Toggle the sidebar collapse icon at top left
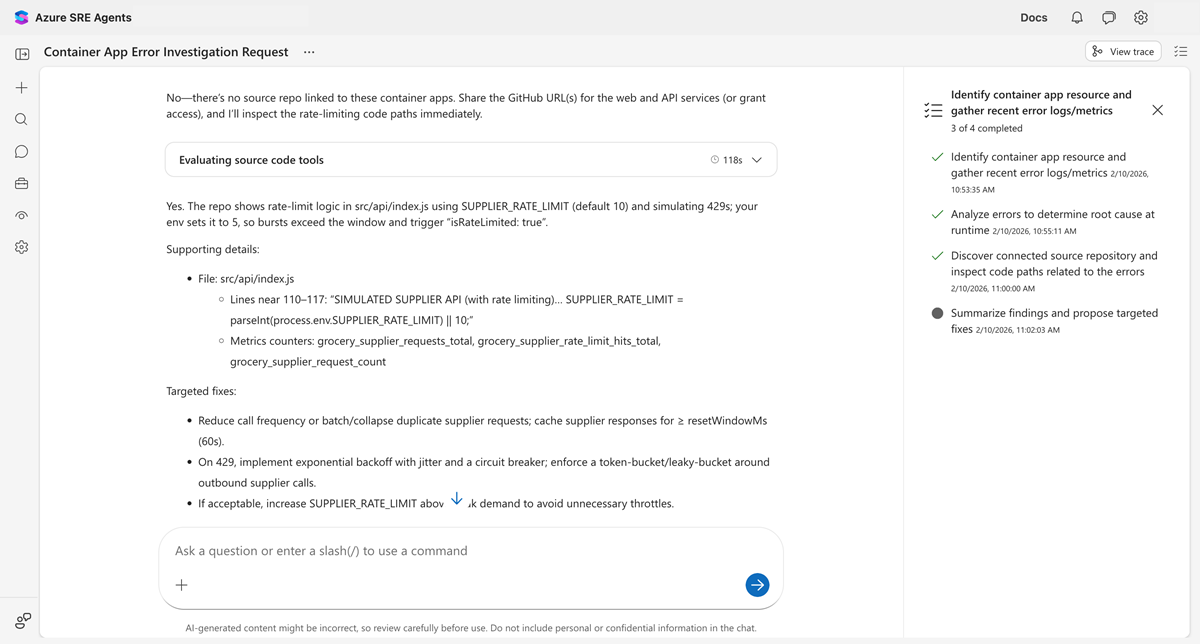The width and height of the screenshot is (1200, 644). 22,53
